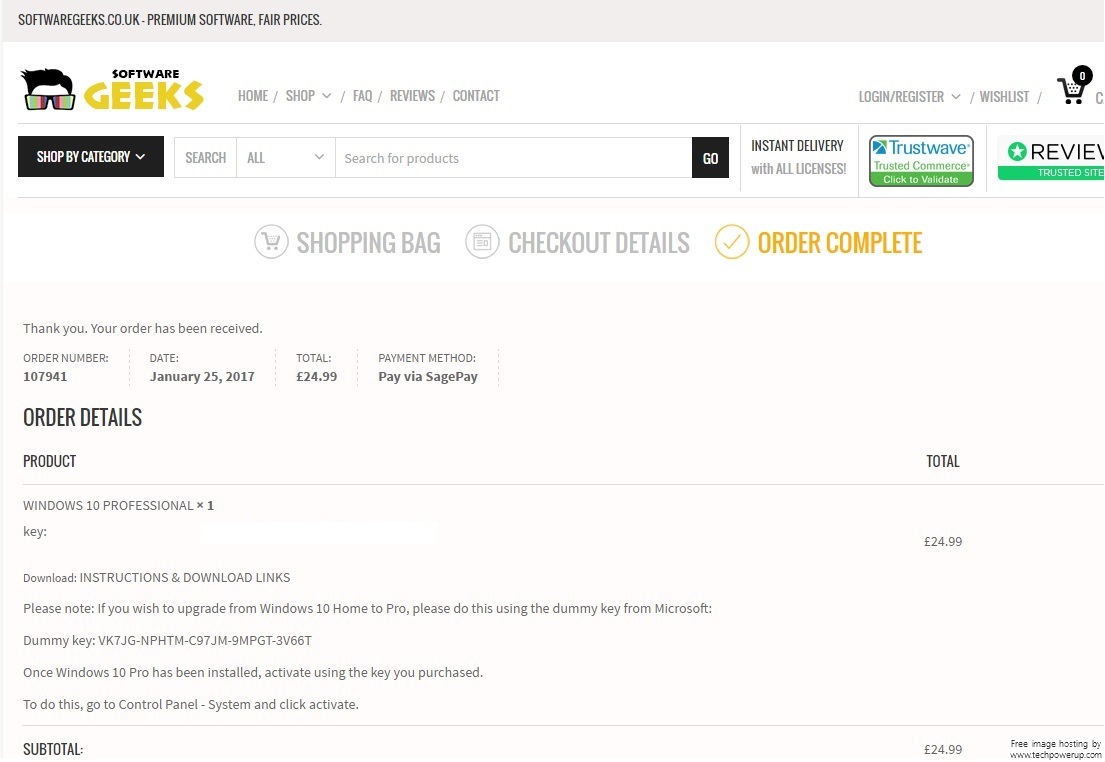The width and height of the screenshot is (1105, 762).
Task: Click the Order Details heading
Action: click(x=82, y=417)
